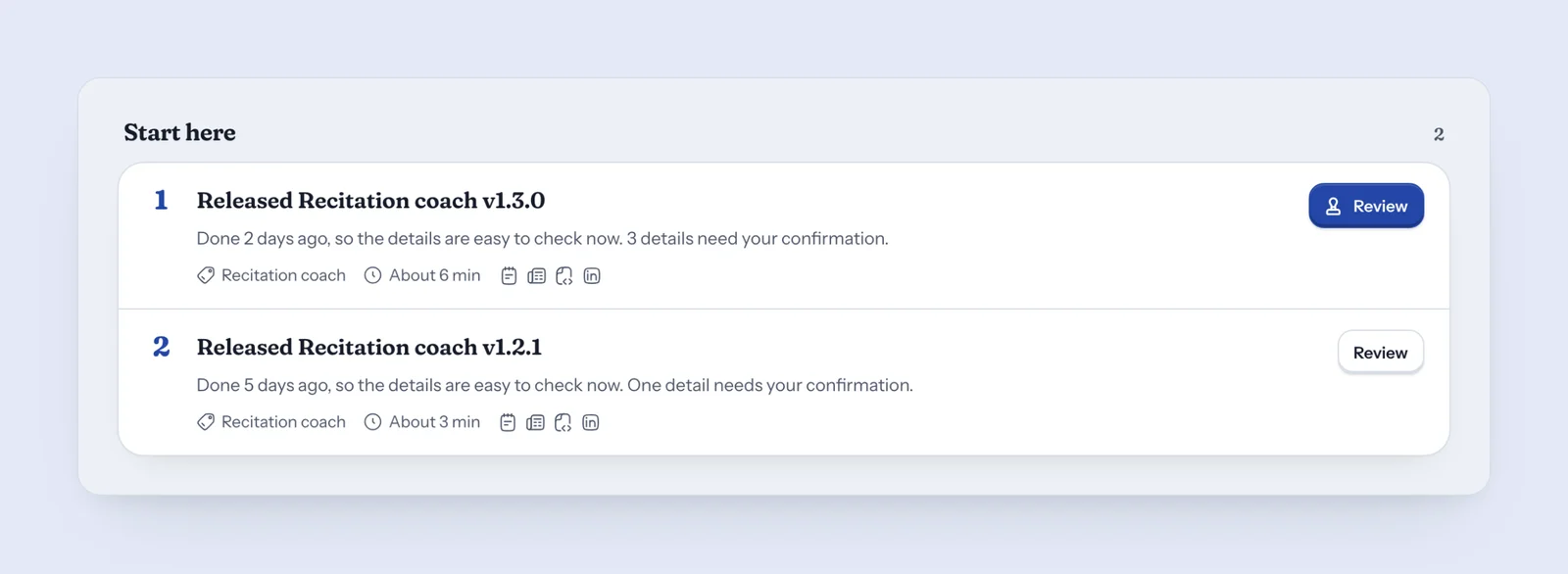Viewport: 1568px width, 574px height.
Task: Click the LinkedIn icon in v1.2.1 row
Action: point(591,423)
